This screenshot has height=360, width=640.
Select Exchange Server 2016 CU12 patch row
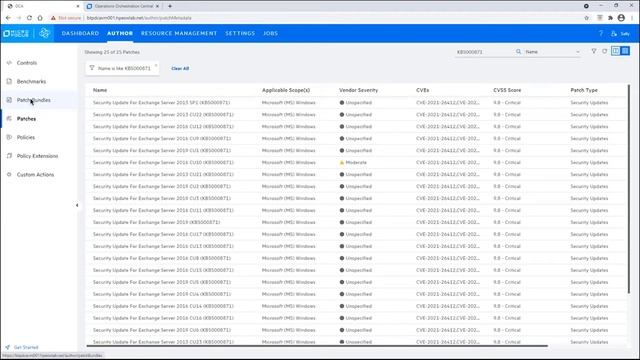pyautogui.click(x=355, y=127)
